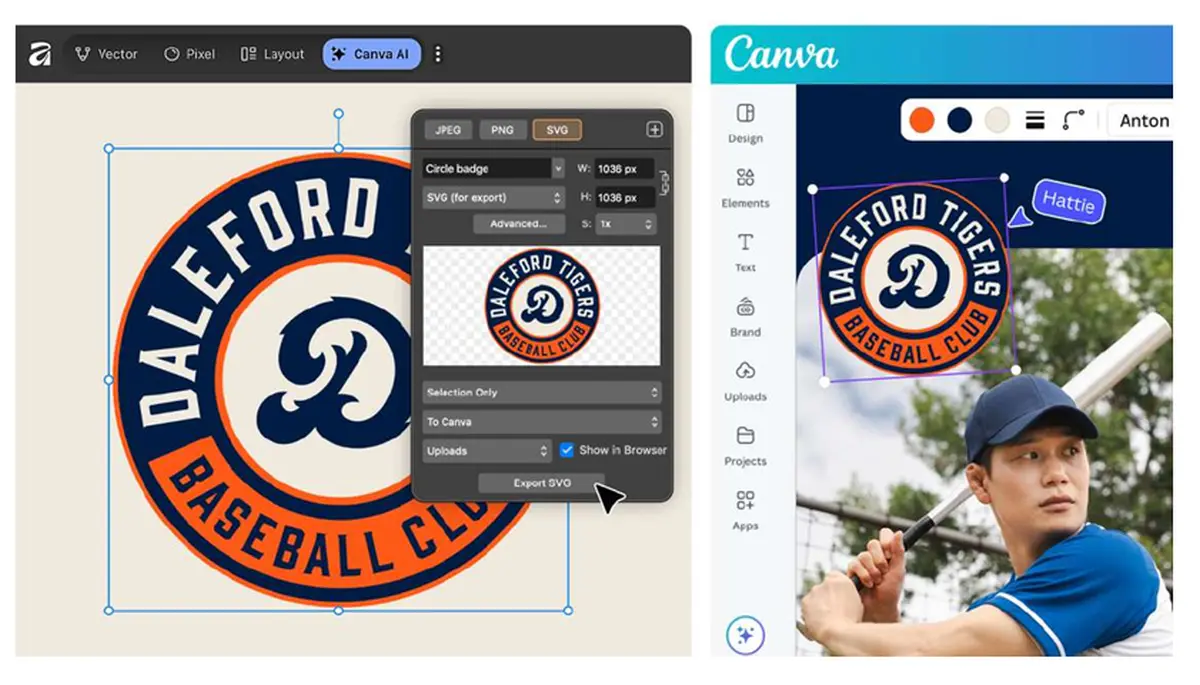This screenshot has width=1200, height=685.
Task: Switch to the Vector tab
Action: 107,54
